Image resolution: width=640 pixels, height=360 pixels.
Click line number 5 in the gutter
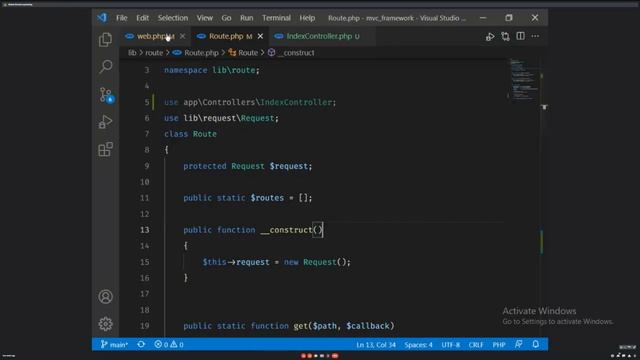point(147,102)
